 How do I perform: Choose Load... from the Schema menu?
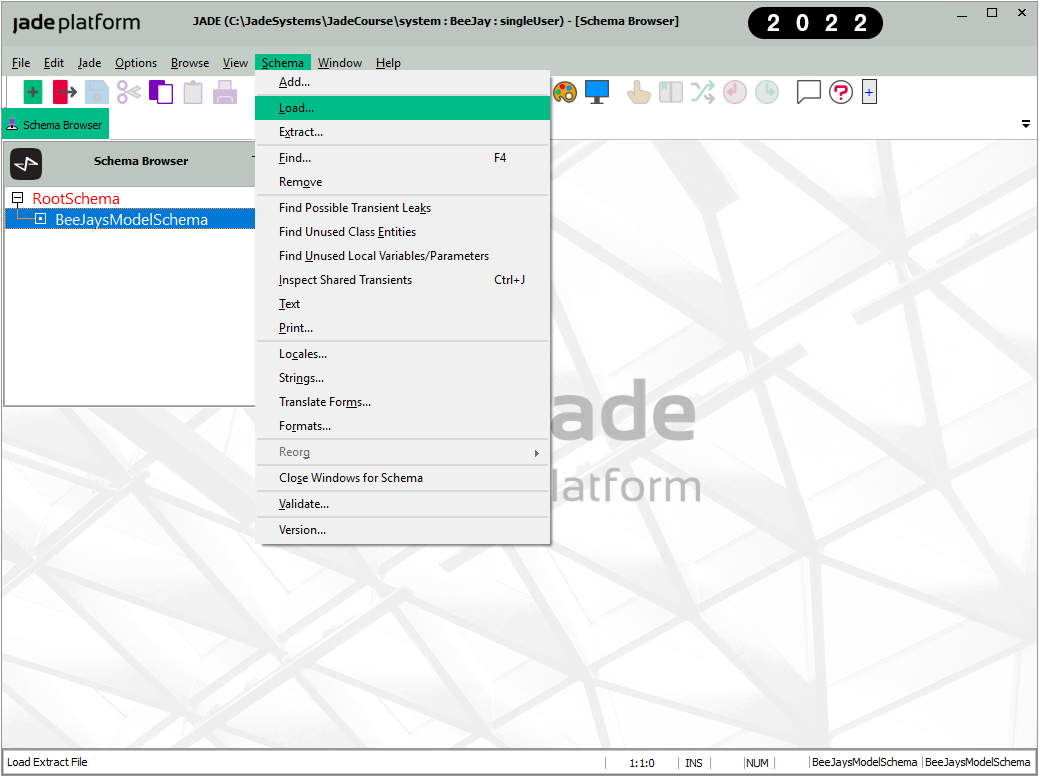pyautogui.click(x=297, y=108)
